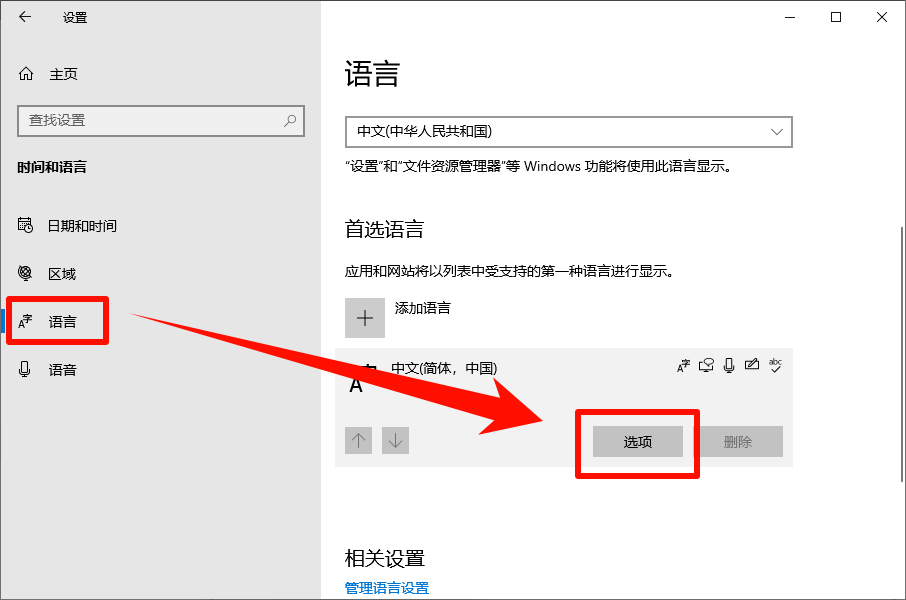906x600 pixels.
Task: Move 中文(简体,中国) up with the up arrow
Action: coord(359,440)
